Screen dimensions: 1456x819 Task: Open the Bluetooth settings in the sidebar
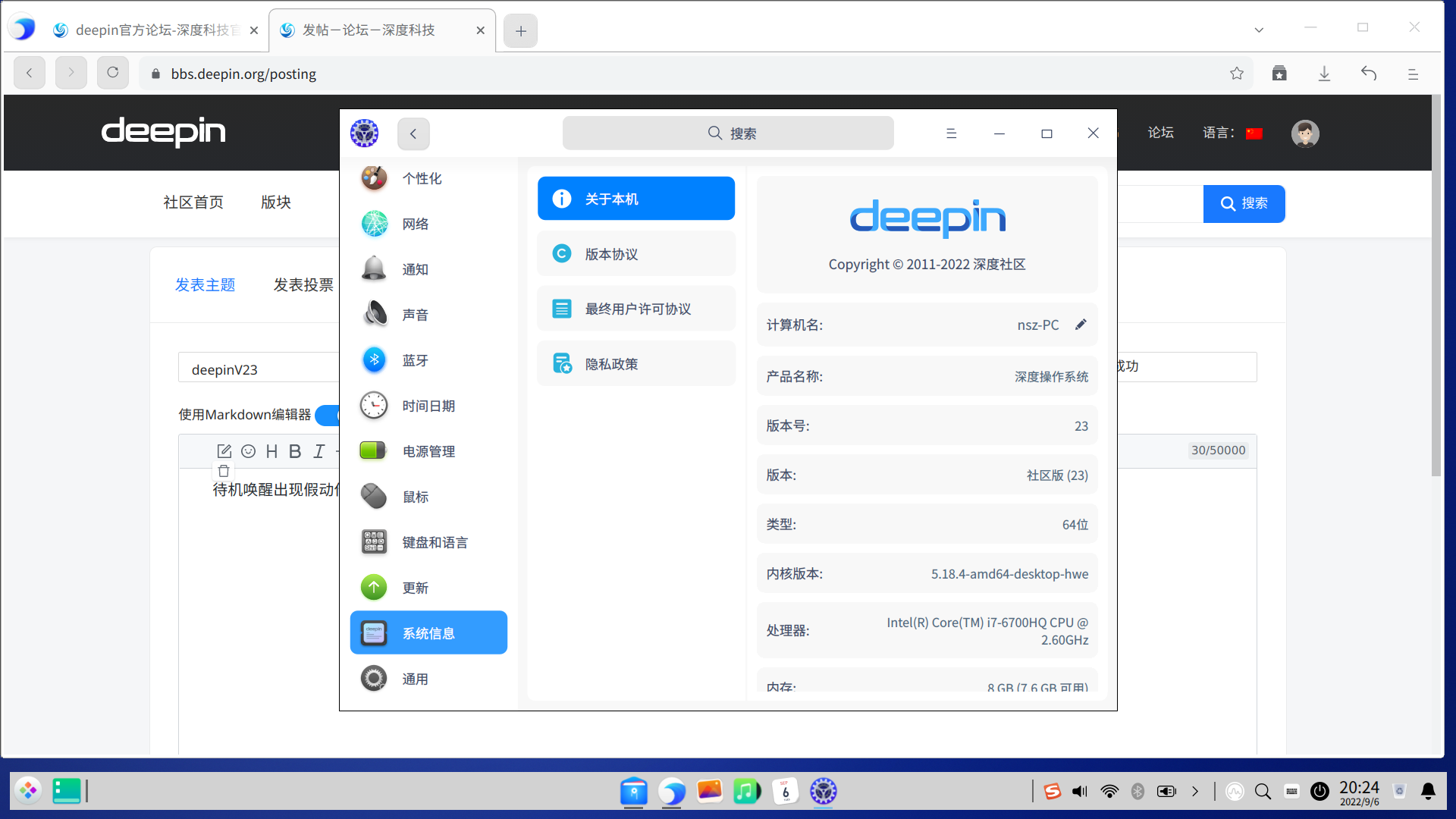click(x=414, y=360)
